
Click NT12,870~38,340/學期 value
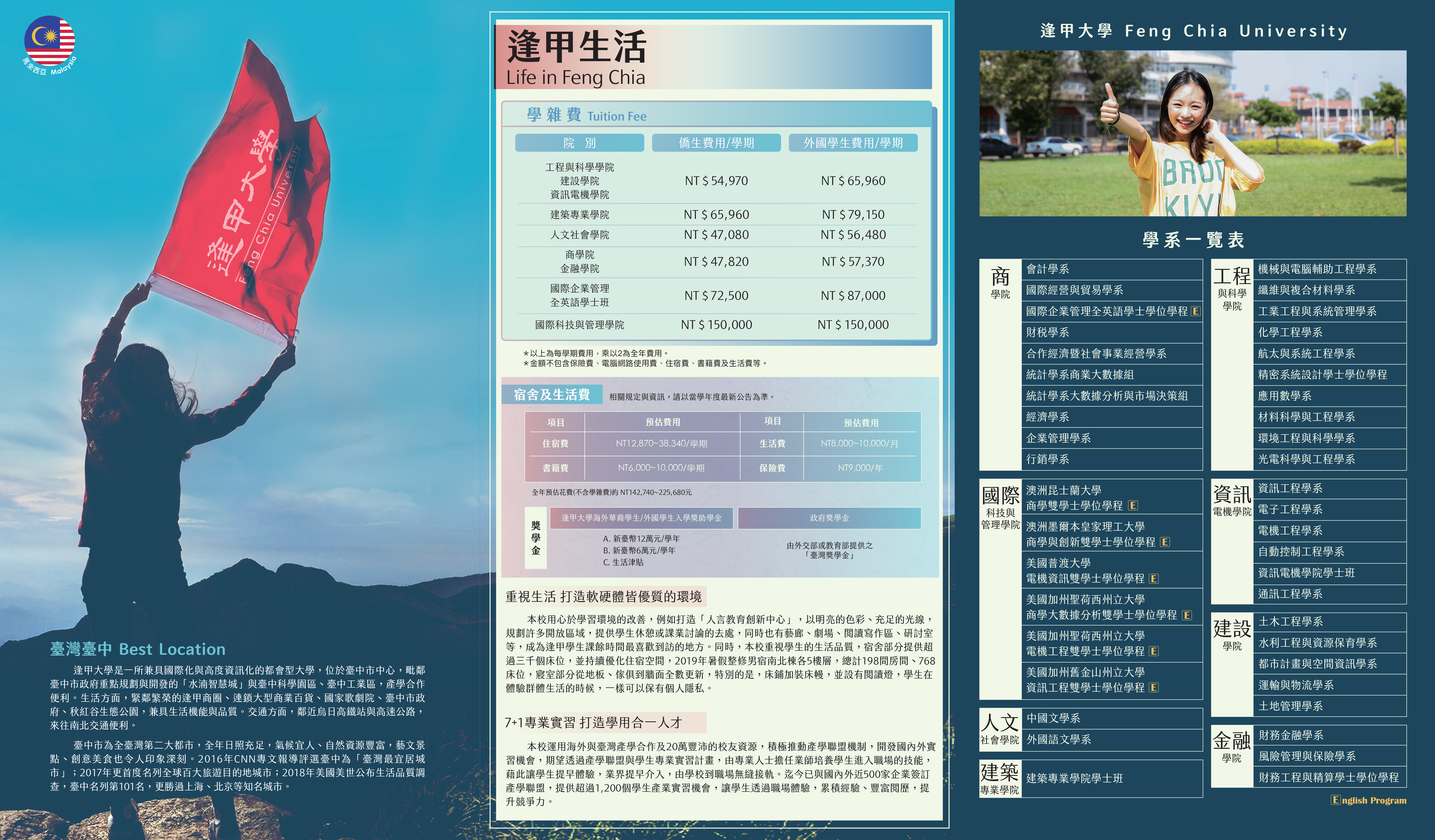[x=662, y=443]
